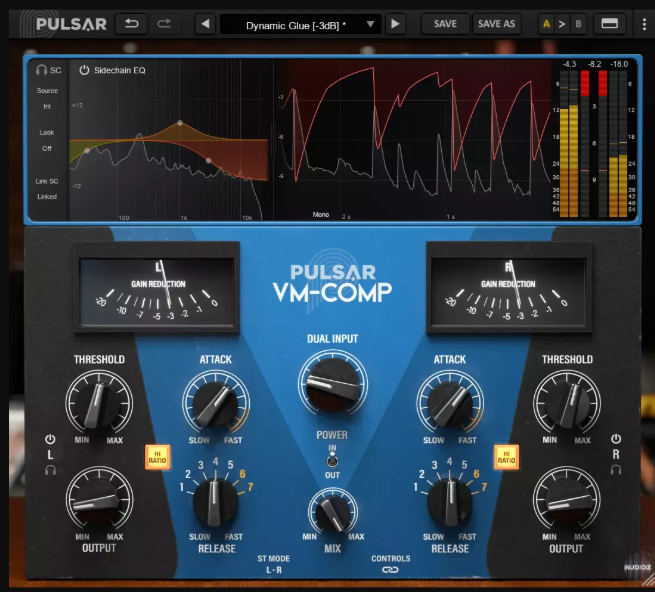Select the B comparison slot
This screenshot has height=592, width=655.
pyautogui.click(x=578, y=24)
